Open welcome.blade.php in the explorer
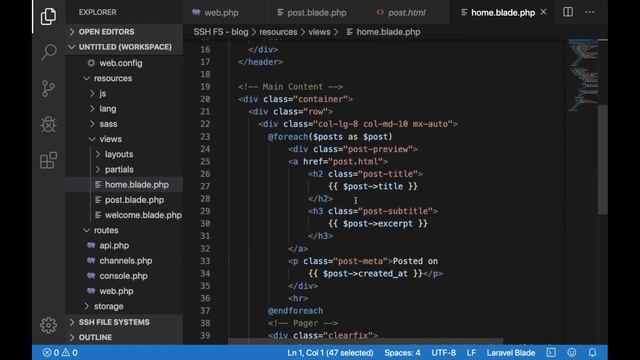The image size is (640, 360). tap(143, 215)
